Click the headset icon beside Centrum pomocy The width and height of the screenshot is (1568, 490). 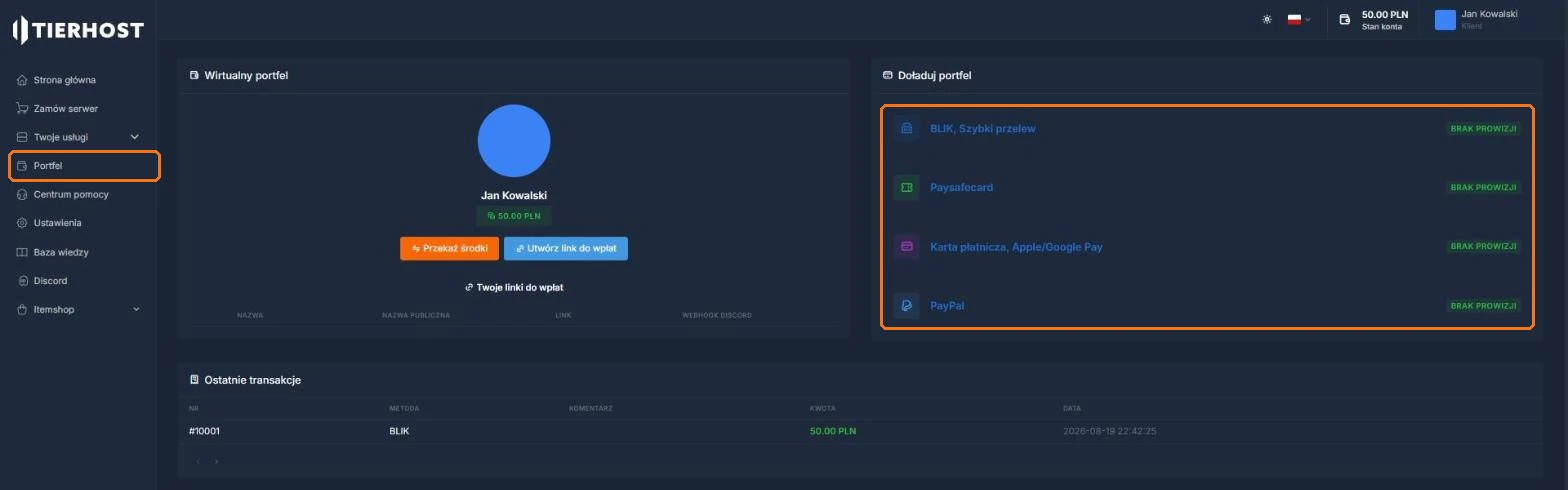[22, 194]
